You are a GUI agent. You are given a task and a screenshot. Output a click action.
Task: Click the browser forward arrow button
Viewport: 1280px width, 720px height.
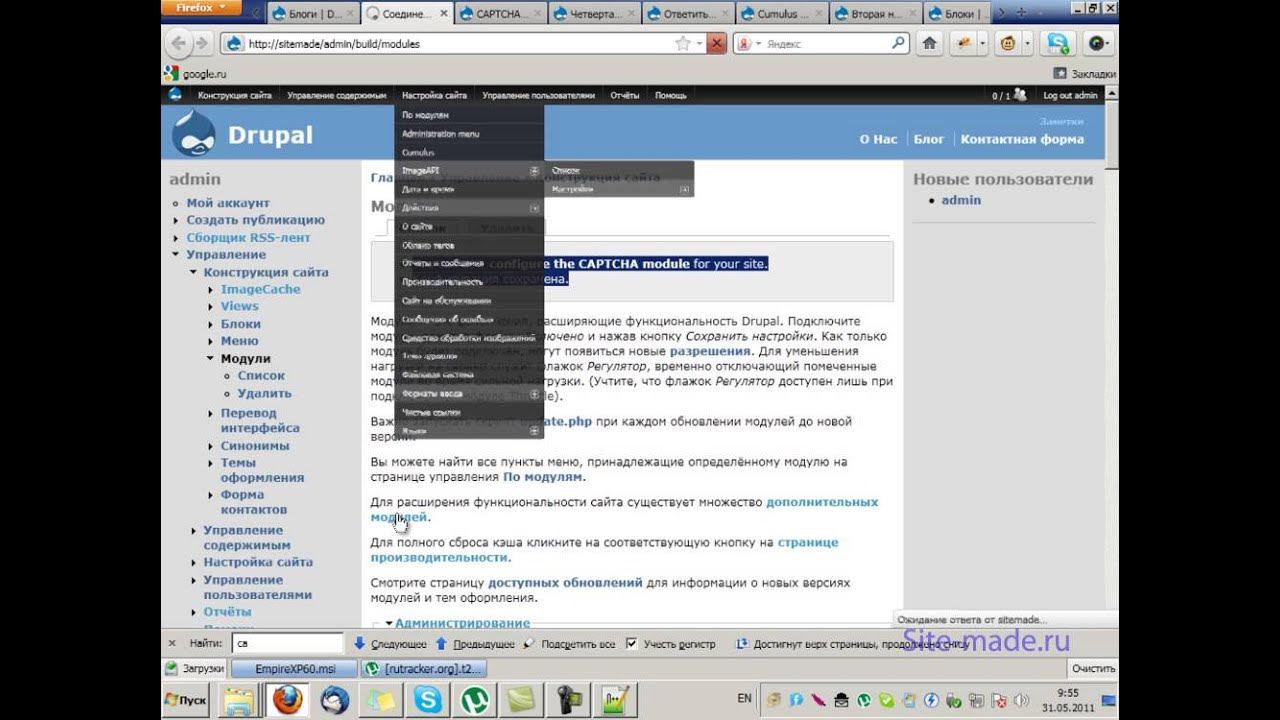pos(201,44)
